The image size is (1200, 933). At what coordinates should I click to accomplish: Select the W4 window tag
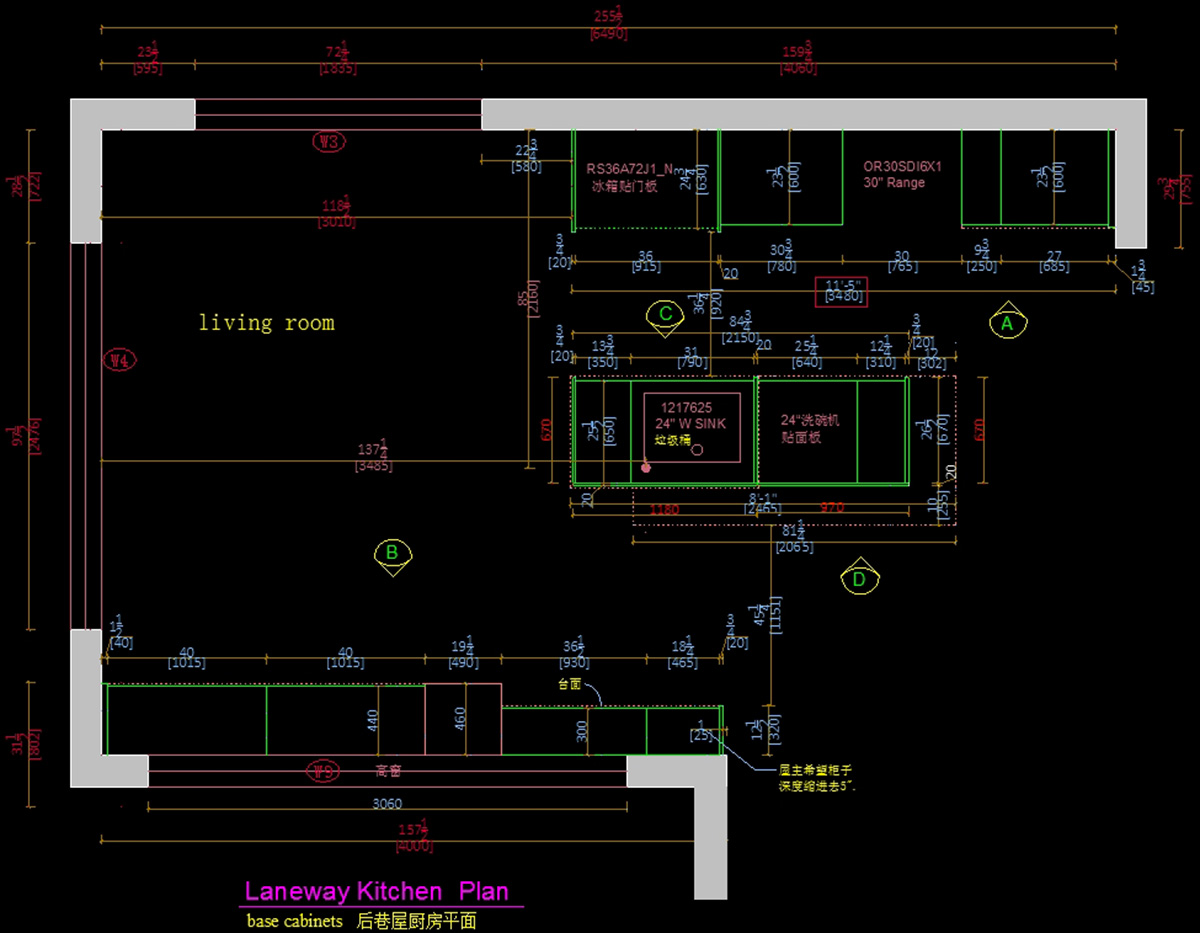coord(119,360)
